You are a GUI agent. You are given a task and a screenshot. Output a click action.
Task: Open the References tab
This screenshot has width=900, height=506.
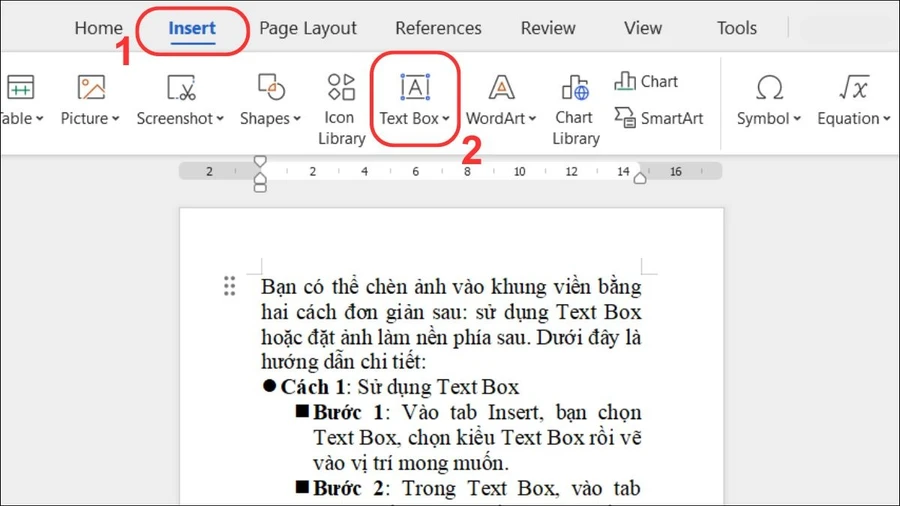pos(438,28)
